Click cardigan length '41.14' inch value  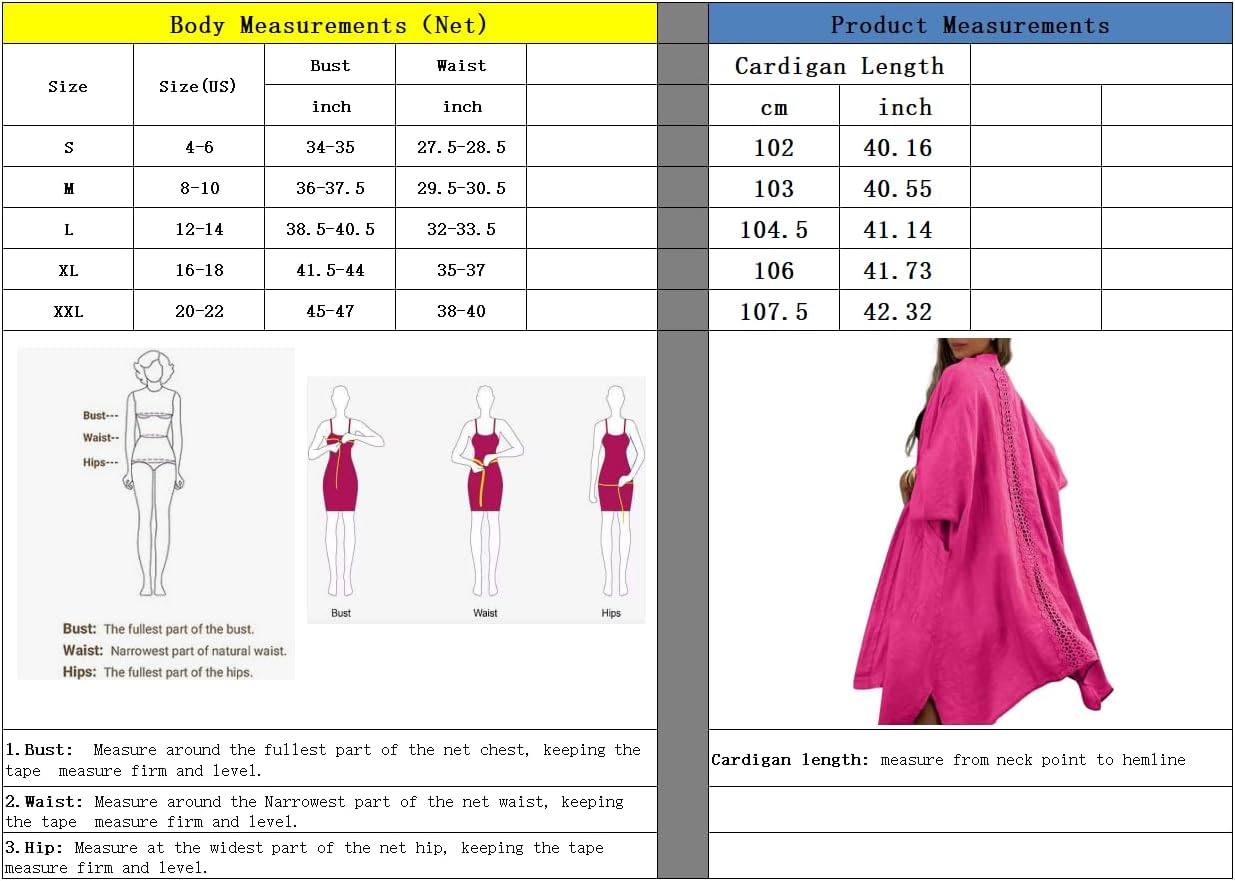904,229
